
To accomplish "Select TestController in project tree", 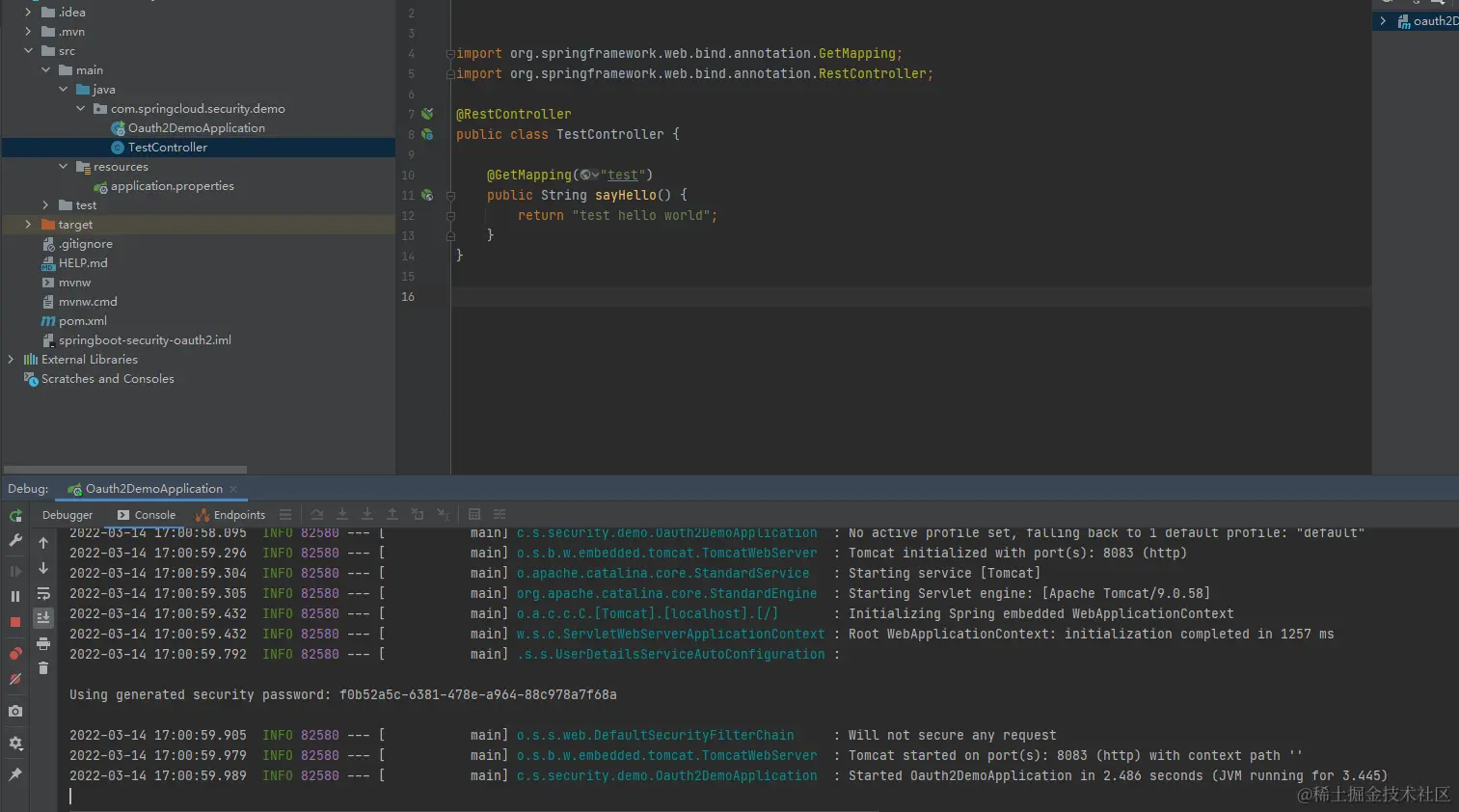I will [x=168, y=148].
